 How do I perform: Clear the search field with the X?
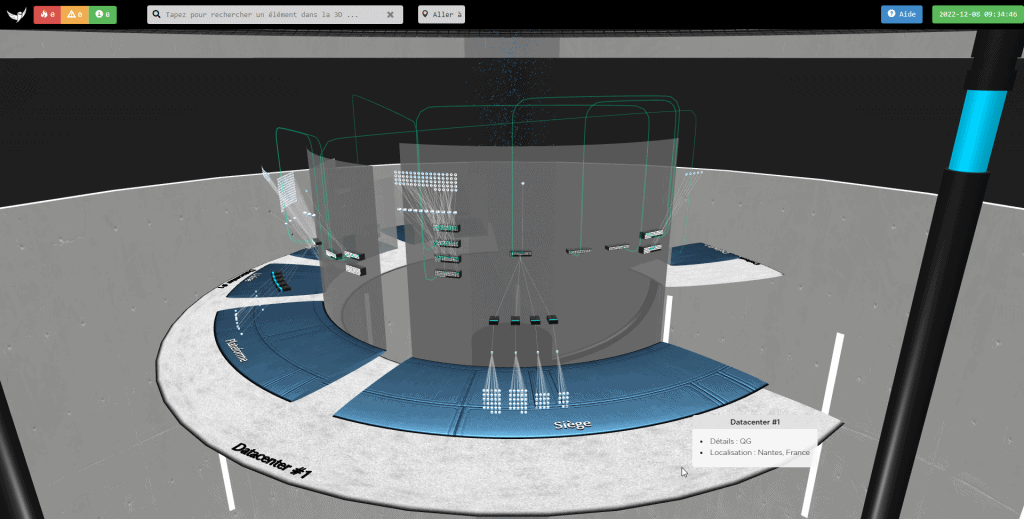coord(390,15)
